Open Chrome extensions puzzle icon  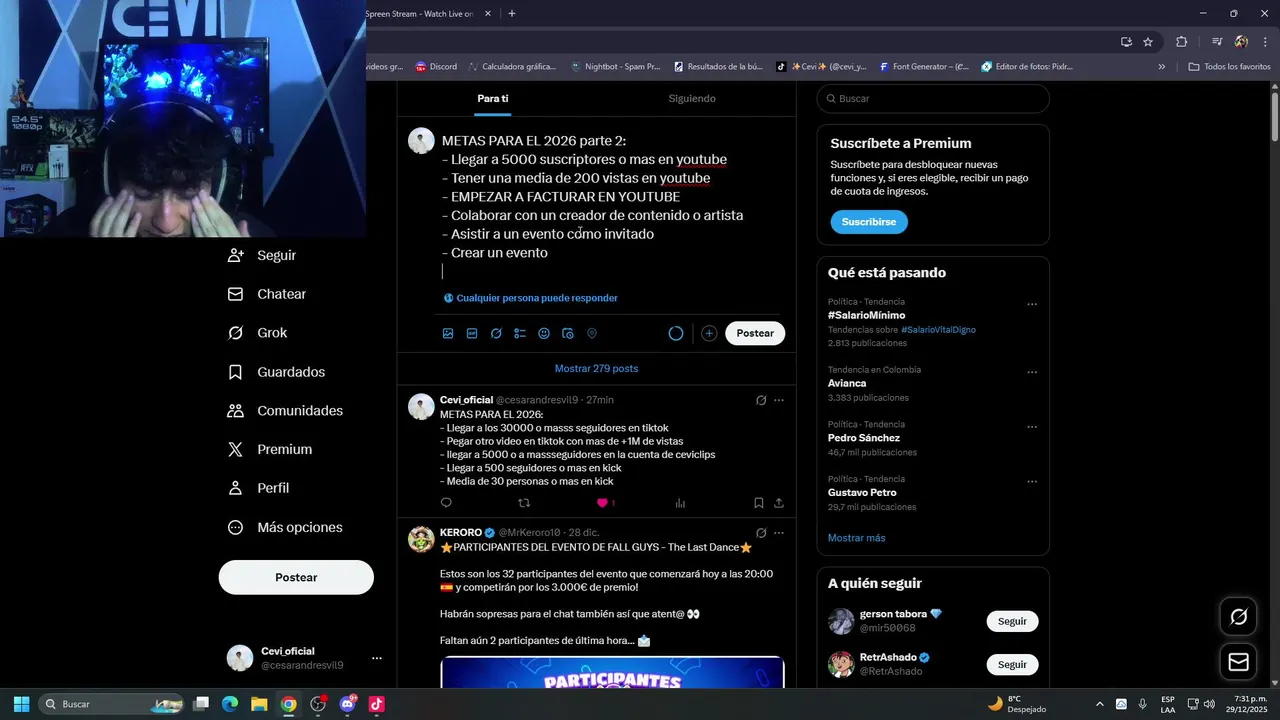tap(1181, 42)
